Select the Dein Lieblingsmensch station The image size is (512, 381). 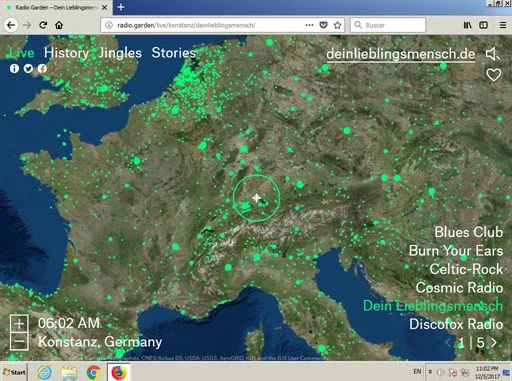tap(433, 306)
